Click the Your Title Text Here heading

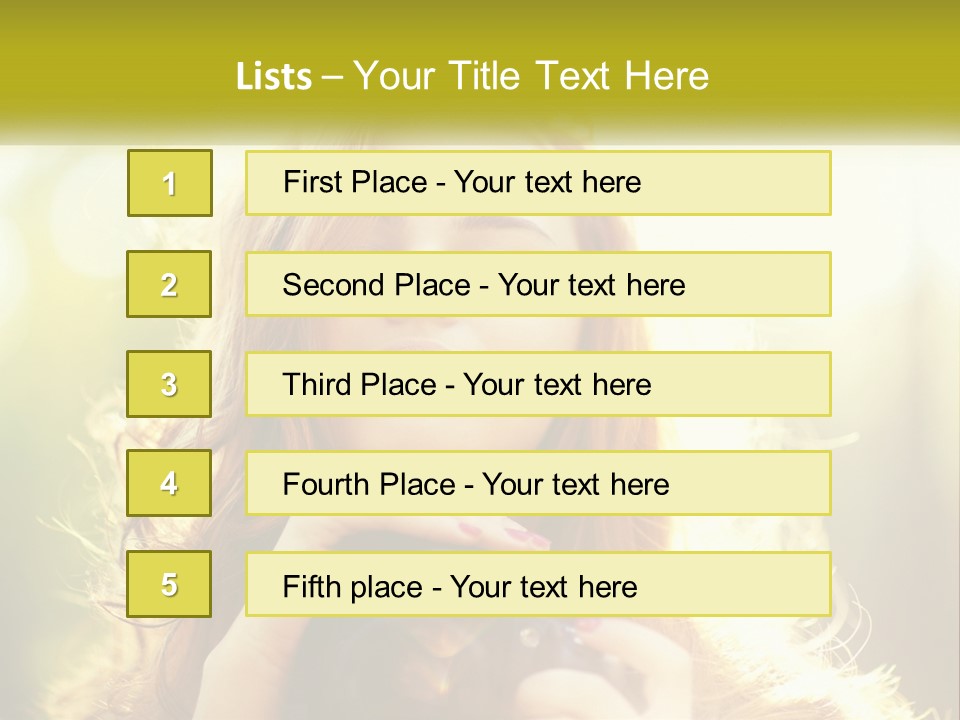pyautogui.click(x=531, y=76)
